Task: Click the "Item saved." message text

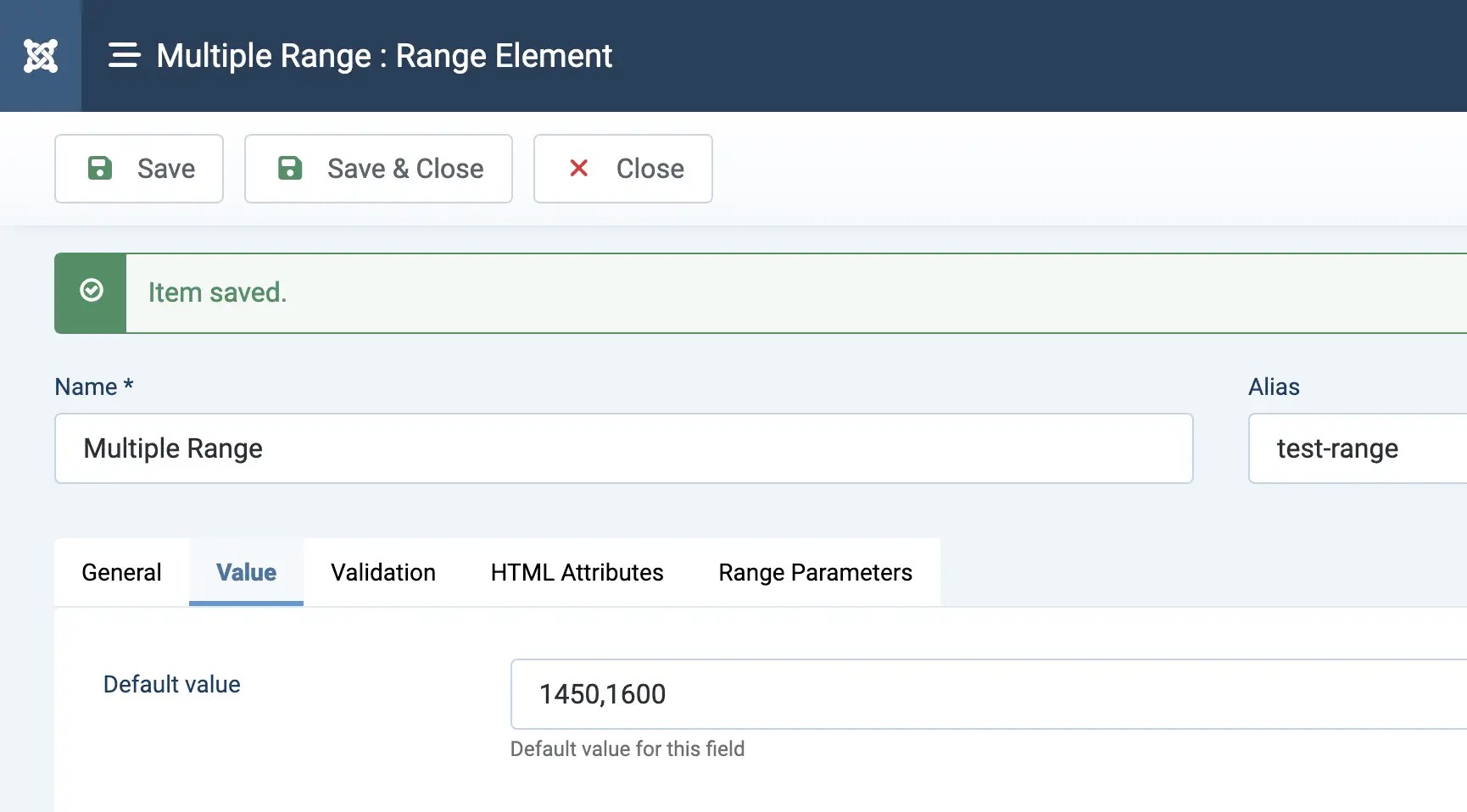Action: click(218, 292)
